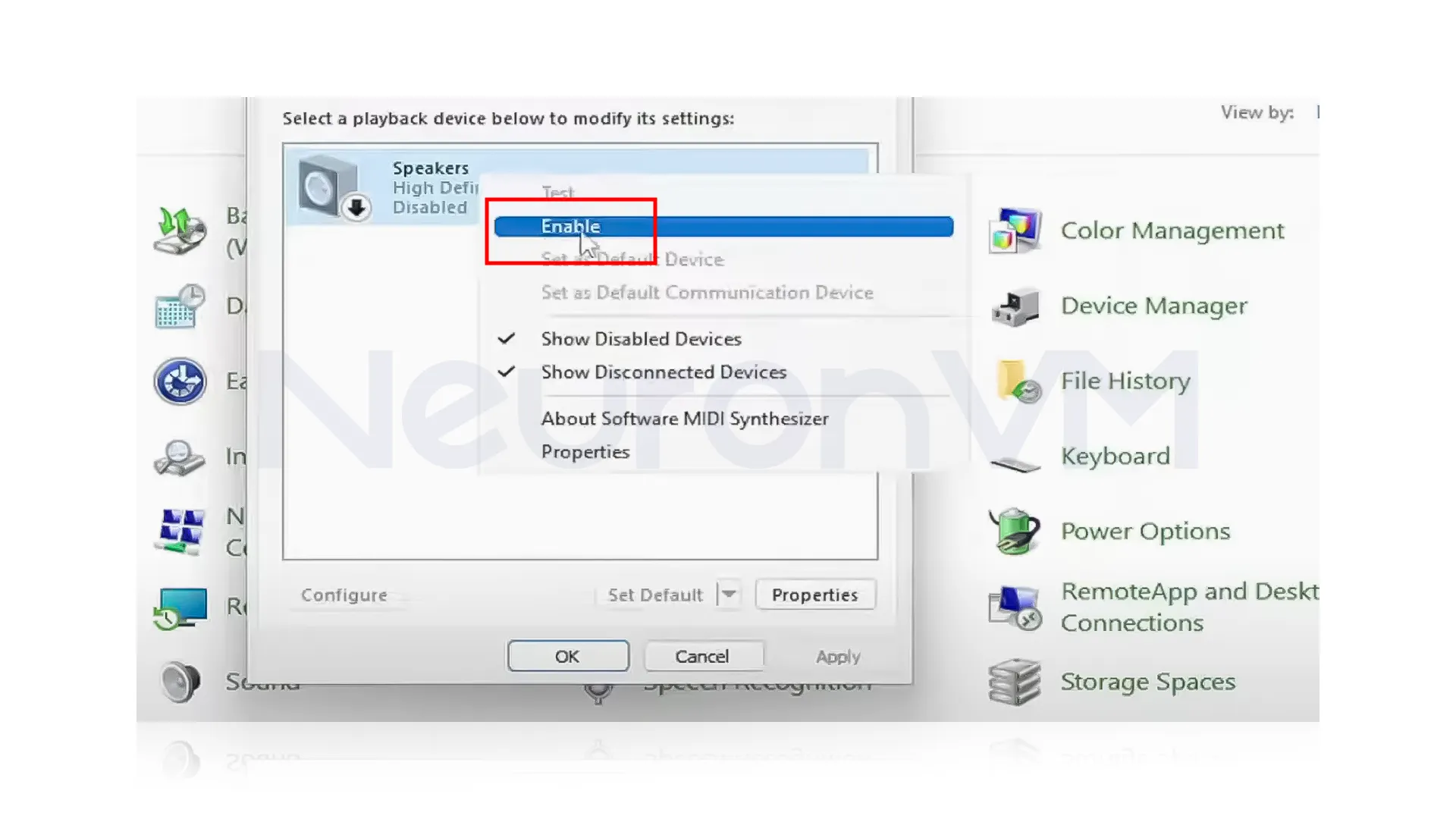Click the Disabled status text under Speakers

pos(429,208)
